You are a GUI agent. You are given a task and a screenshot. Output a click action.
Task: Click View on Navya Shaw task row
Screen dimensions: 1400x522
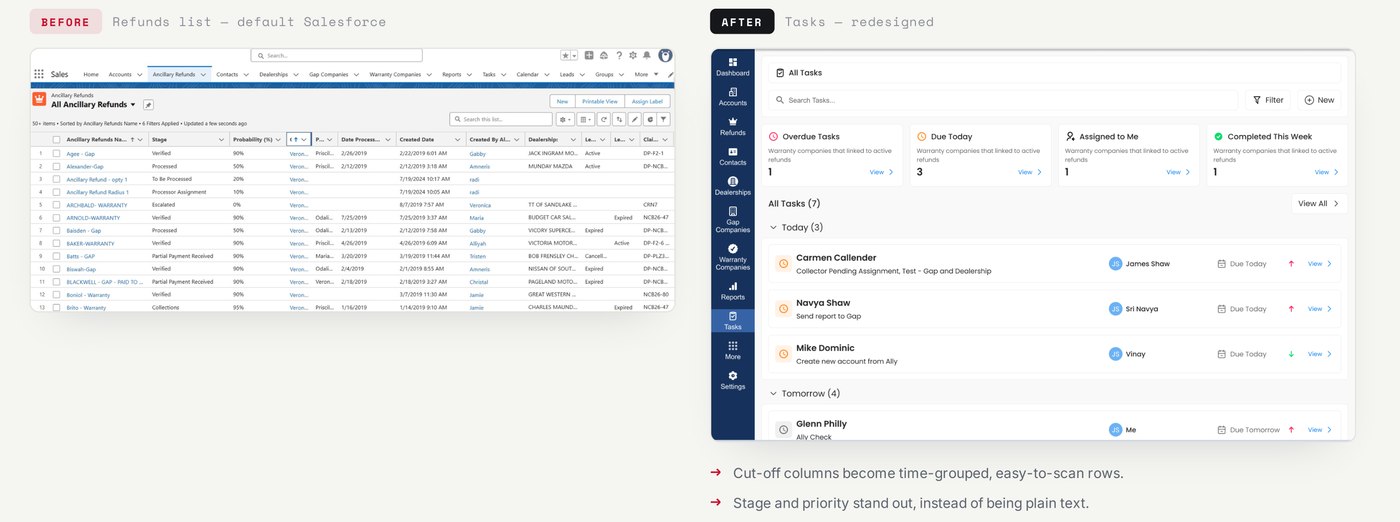click(x=1320, y=309)
